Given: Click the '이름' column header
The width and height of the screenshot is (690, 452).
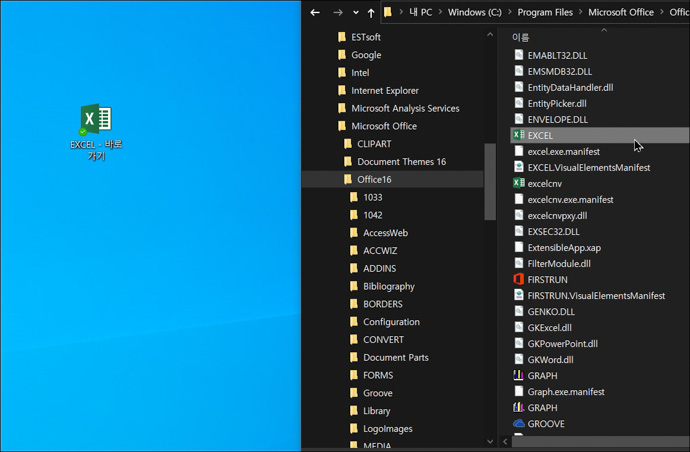Looking at the screenshot, I should [521, 38].
